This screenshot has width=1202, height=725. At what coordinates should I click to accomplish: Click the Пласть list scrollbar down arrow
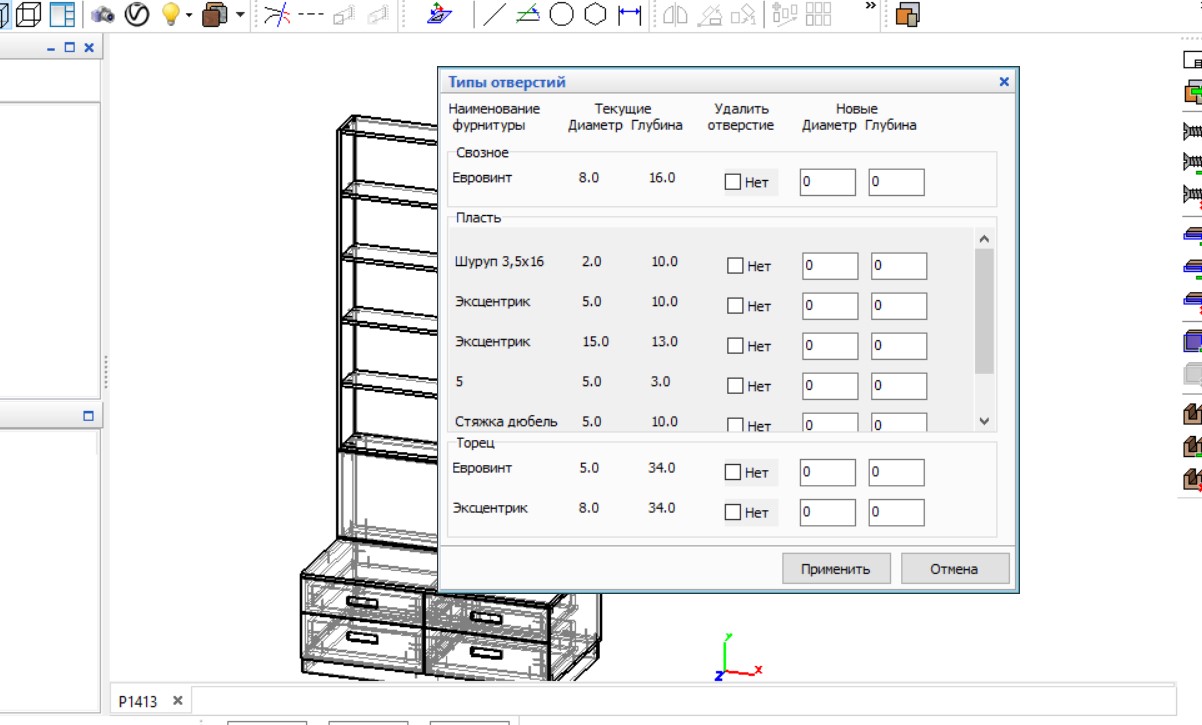983,422
